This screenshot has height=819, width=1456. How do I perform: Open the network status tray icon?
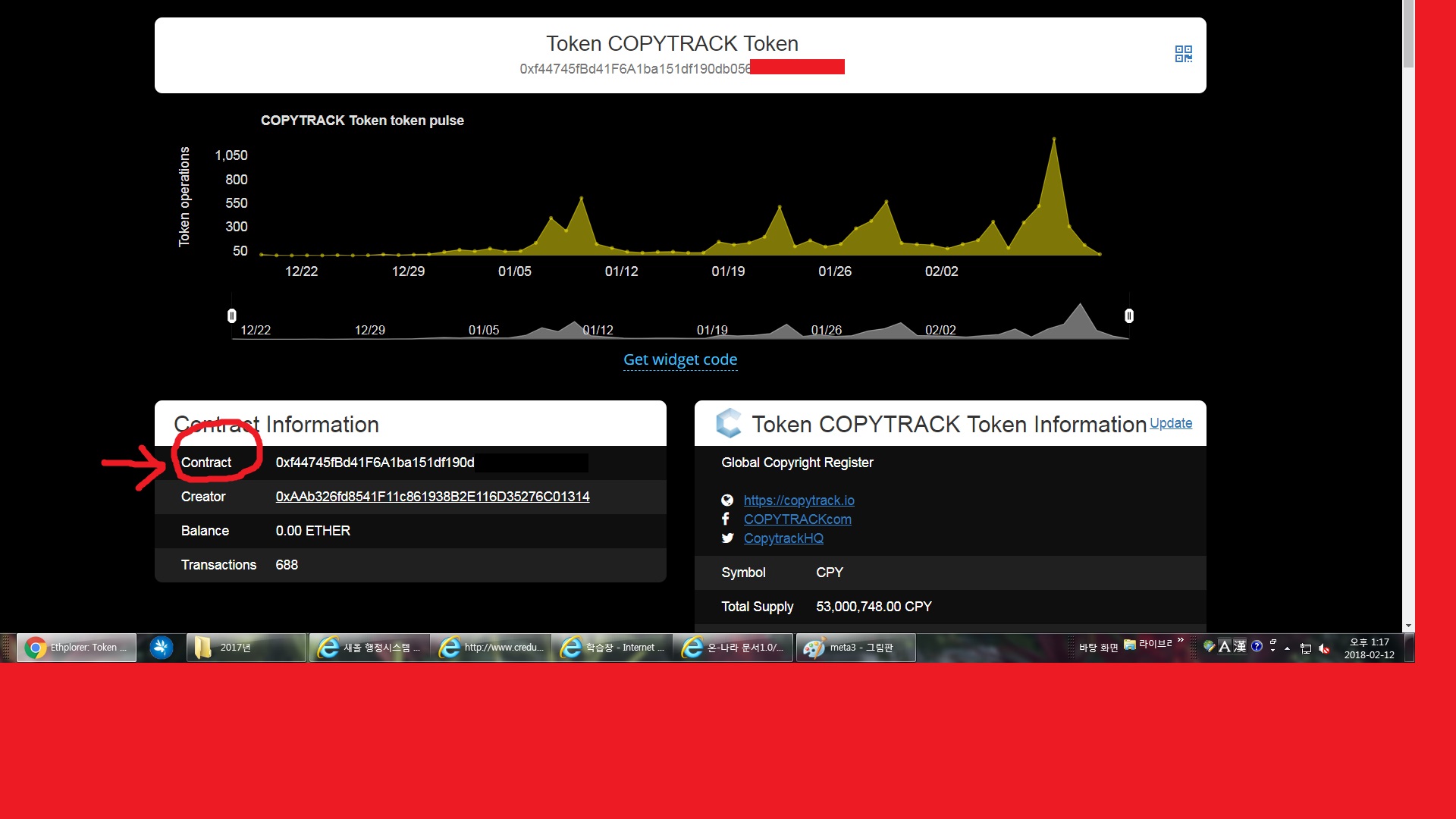(1306, 648)
